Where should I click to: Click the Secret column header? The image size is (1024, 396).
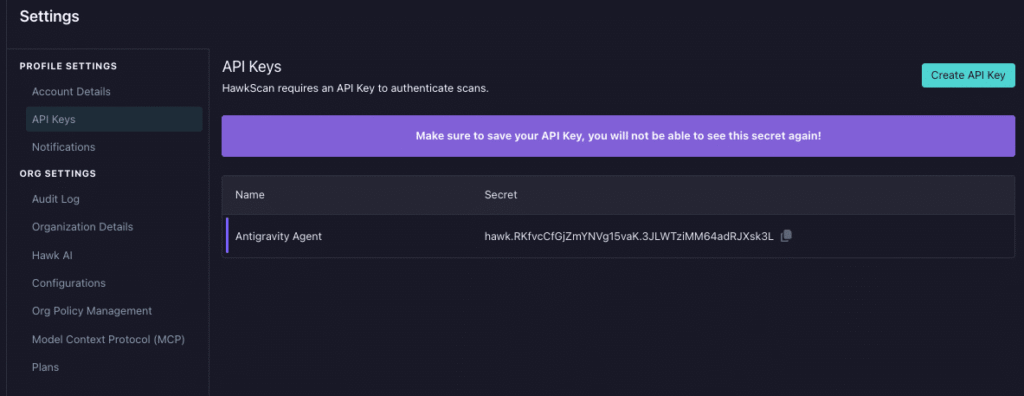coord(501,195)
